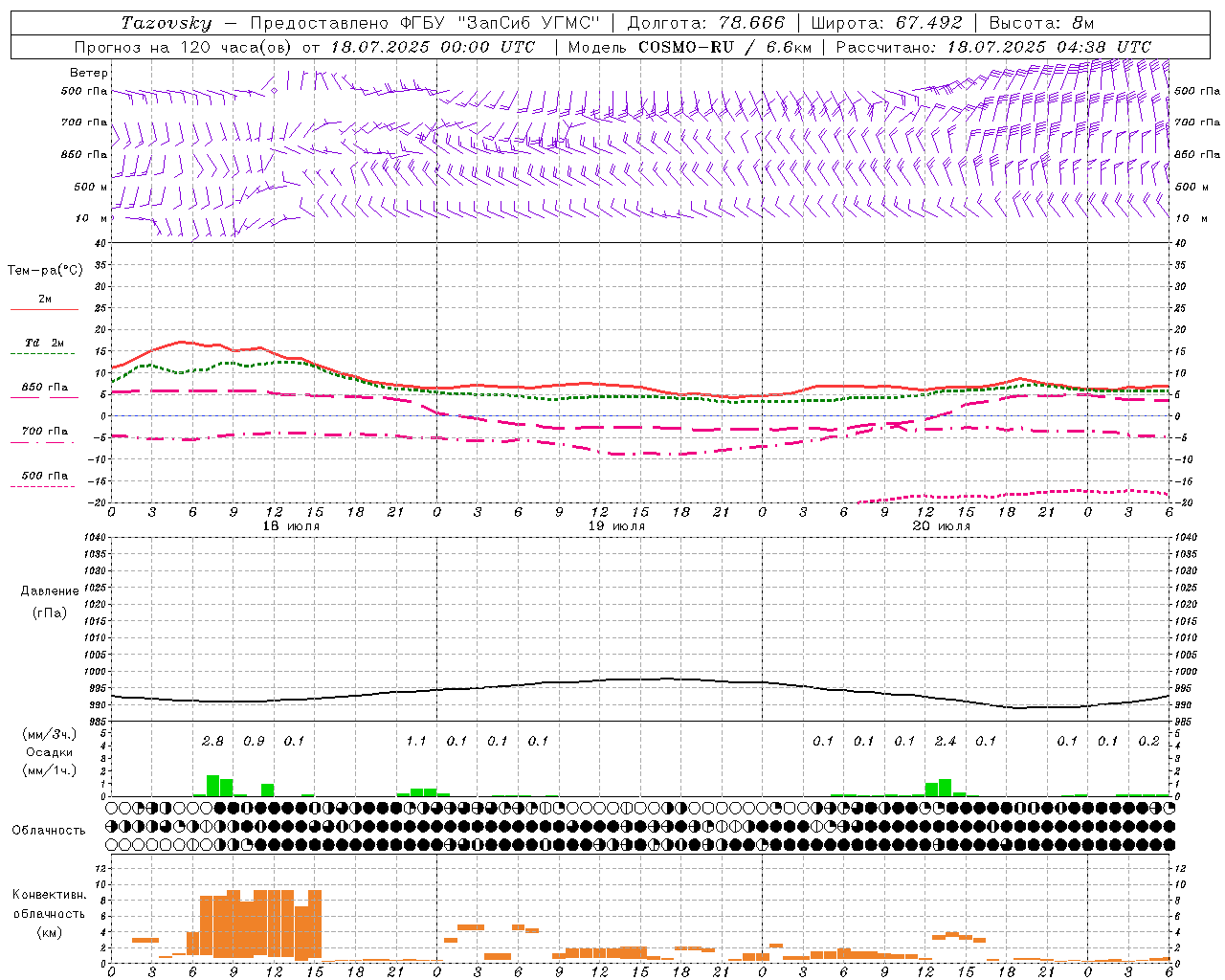This screenshot has width=1225, height=980.
Task: Click the 0.2 precipitation value
Action: tap(1148, 741)
